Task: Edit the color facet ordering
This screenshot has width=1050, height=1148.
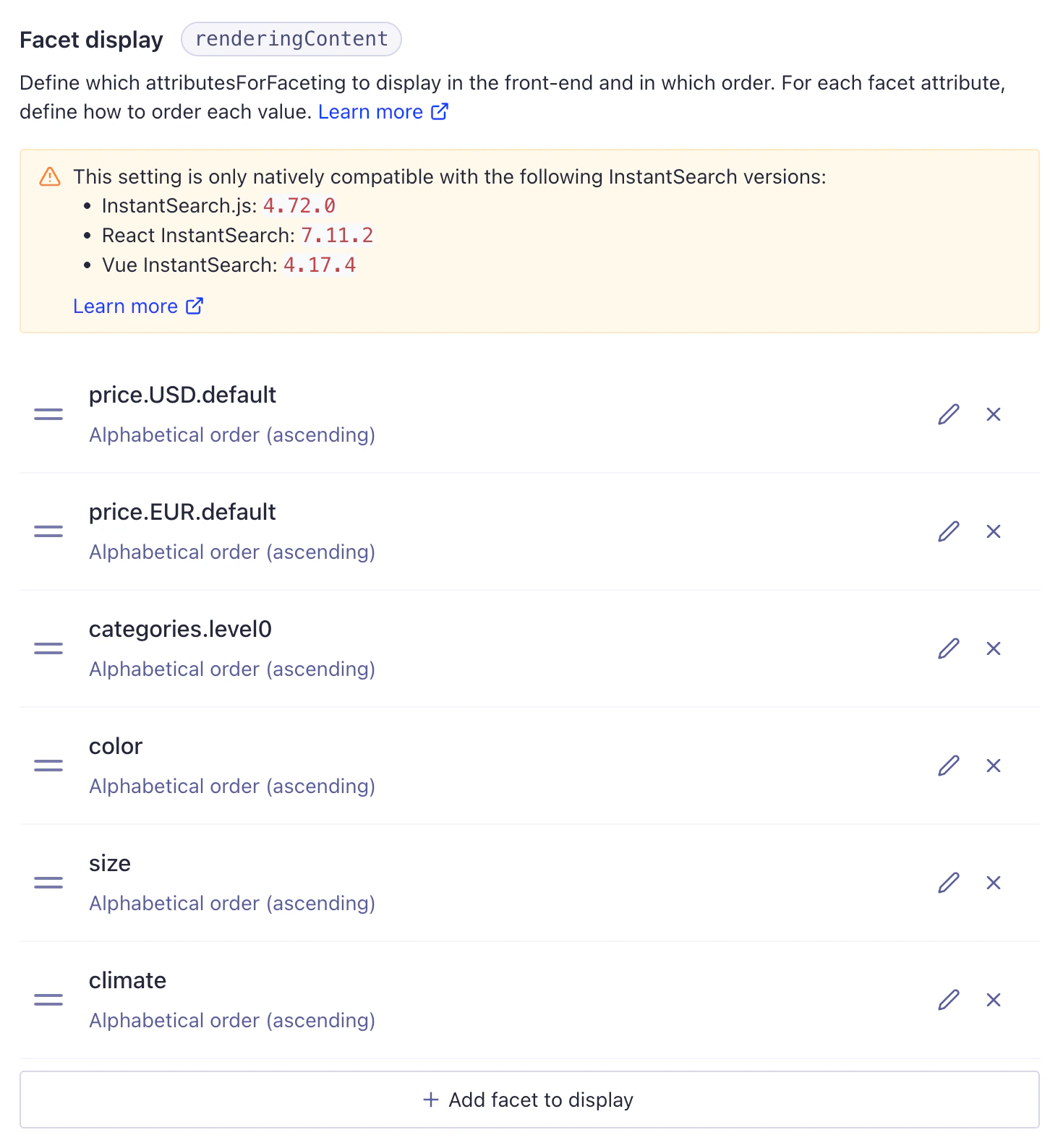Action: tap(948, 766)
